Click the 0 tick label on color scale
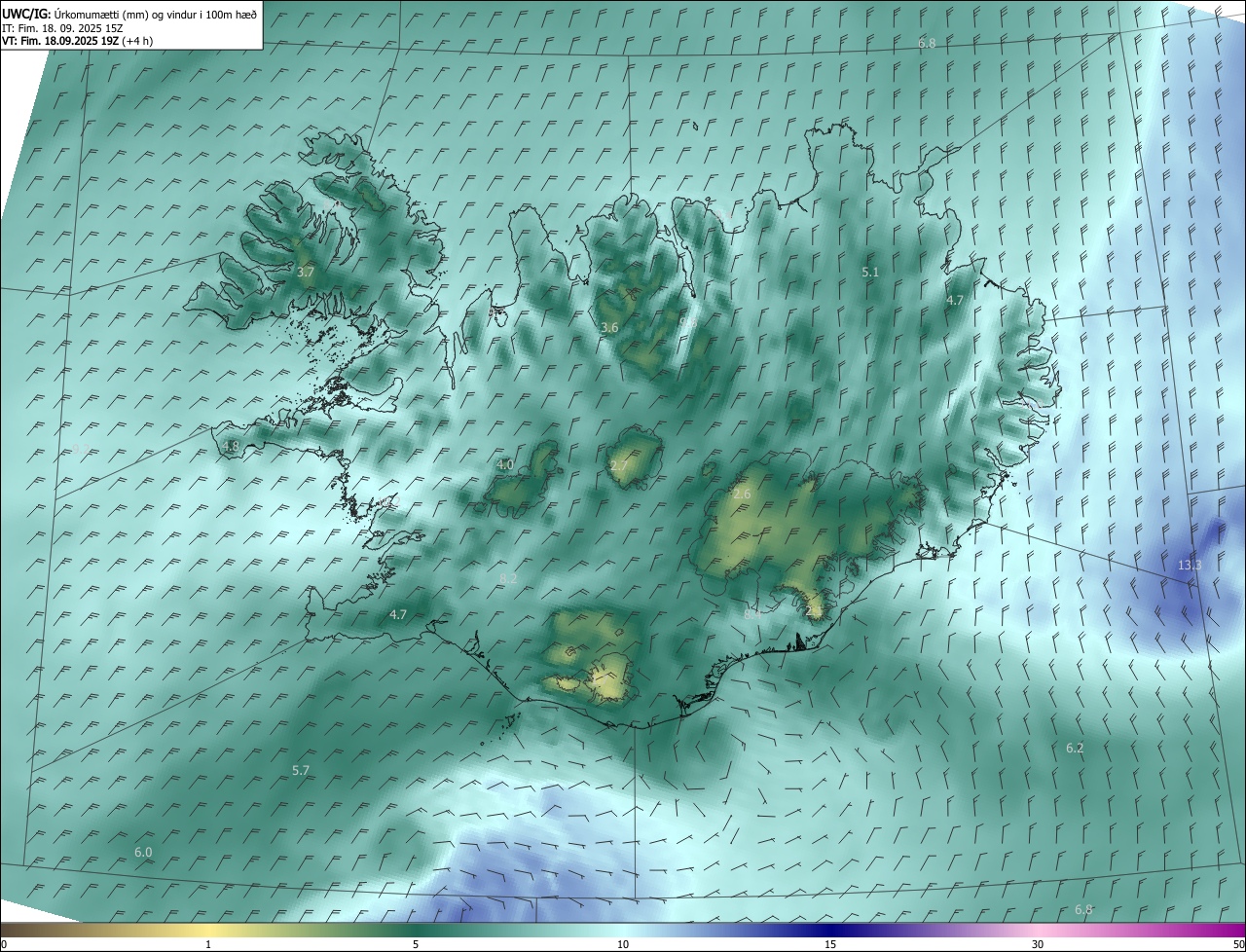 tap(4, 944)
